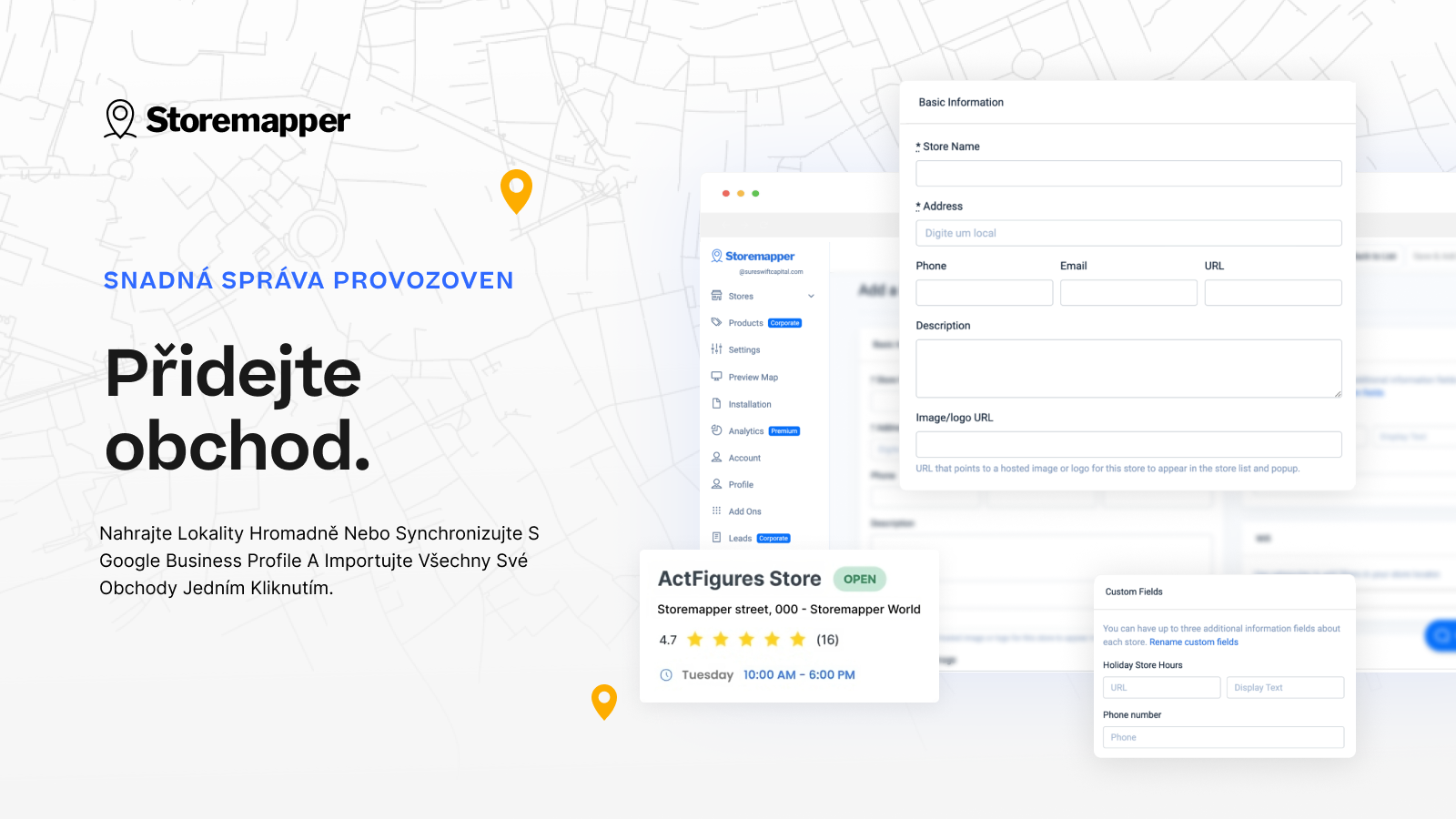Click the Add Ons grid icon
This screenshot has height=819, width=1456.
[x=716, y=511]
